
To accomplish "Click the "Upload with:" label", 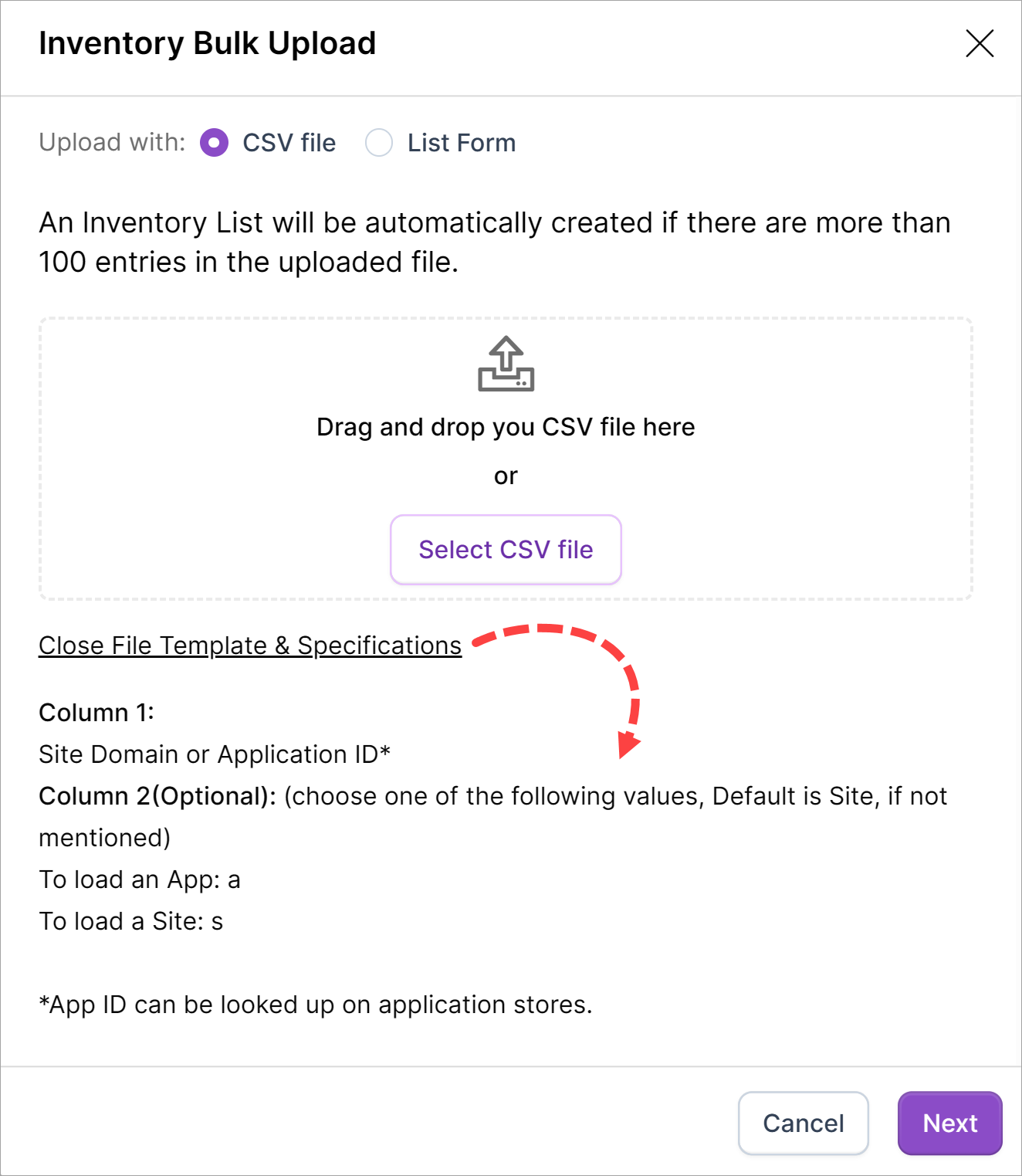I will pyautogui.click(x=112, y=143).
